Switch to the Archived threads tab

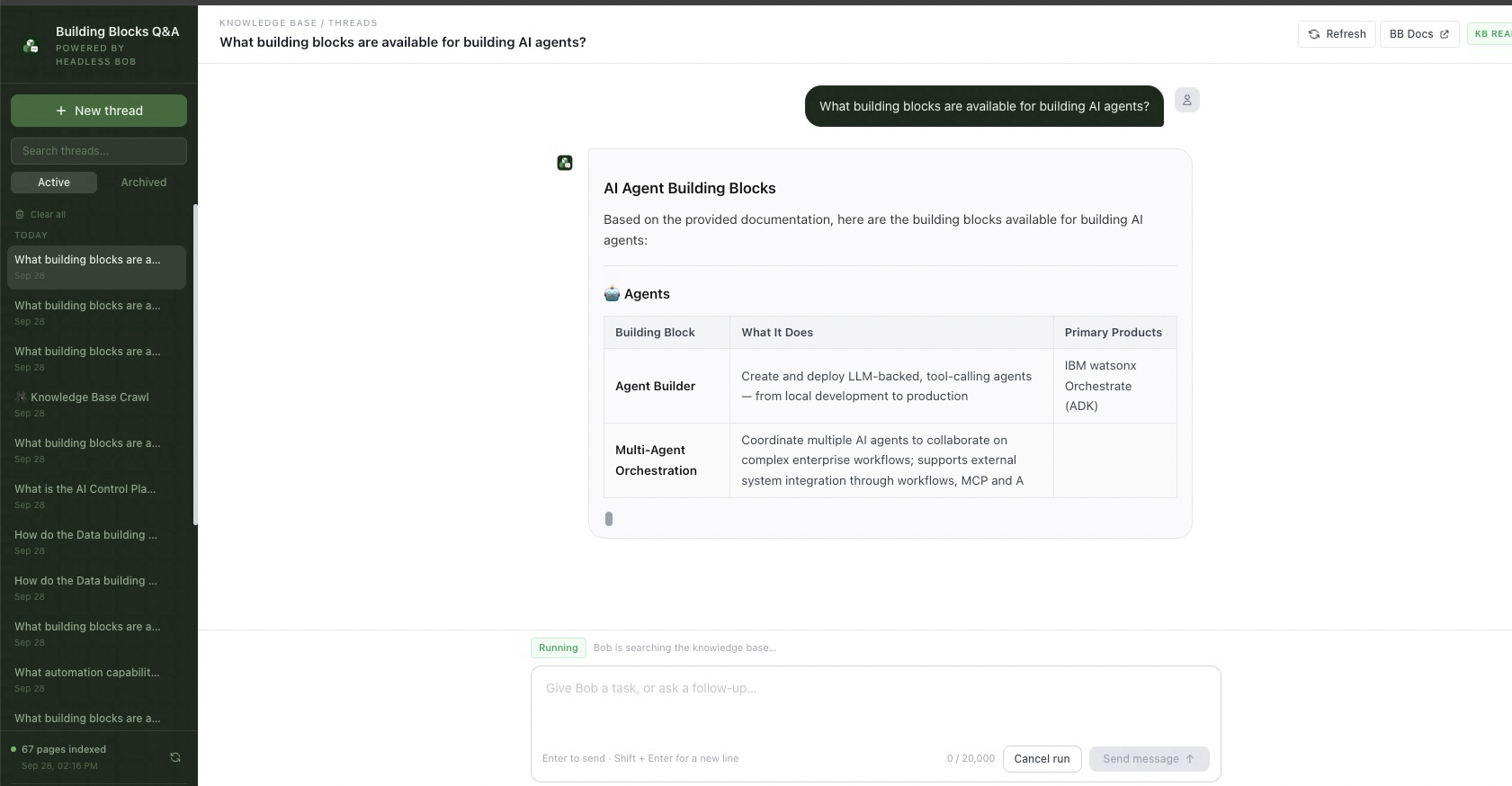point(144,183)
